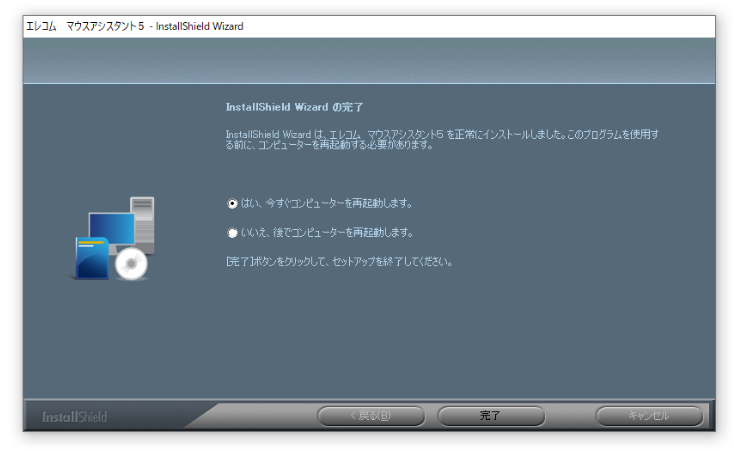This screenshot has width=734, height=451.
Task: Select the はい、今すぐ再起動 radio button
Action: click(x=232, y=204)
